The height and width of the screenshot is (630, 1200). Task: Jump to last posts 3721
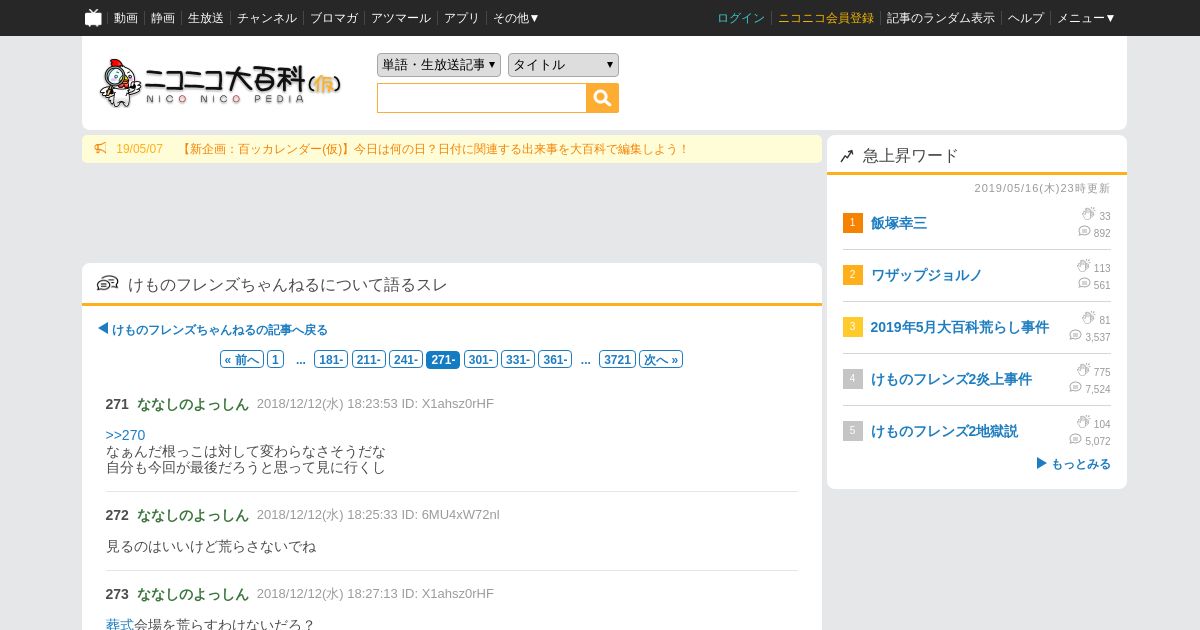pyautogui.click(x=617, y=360)
